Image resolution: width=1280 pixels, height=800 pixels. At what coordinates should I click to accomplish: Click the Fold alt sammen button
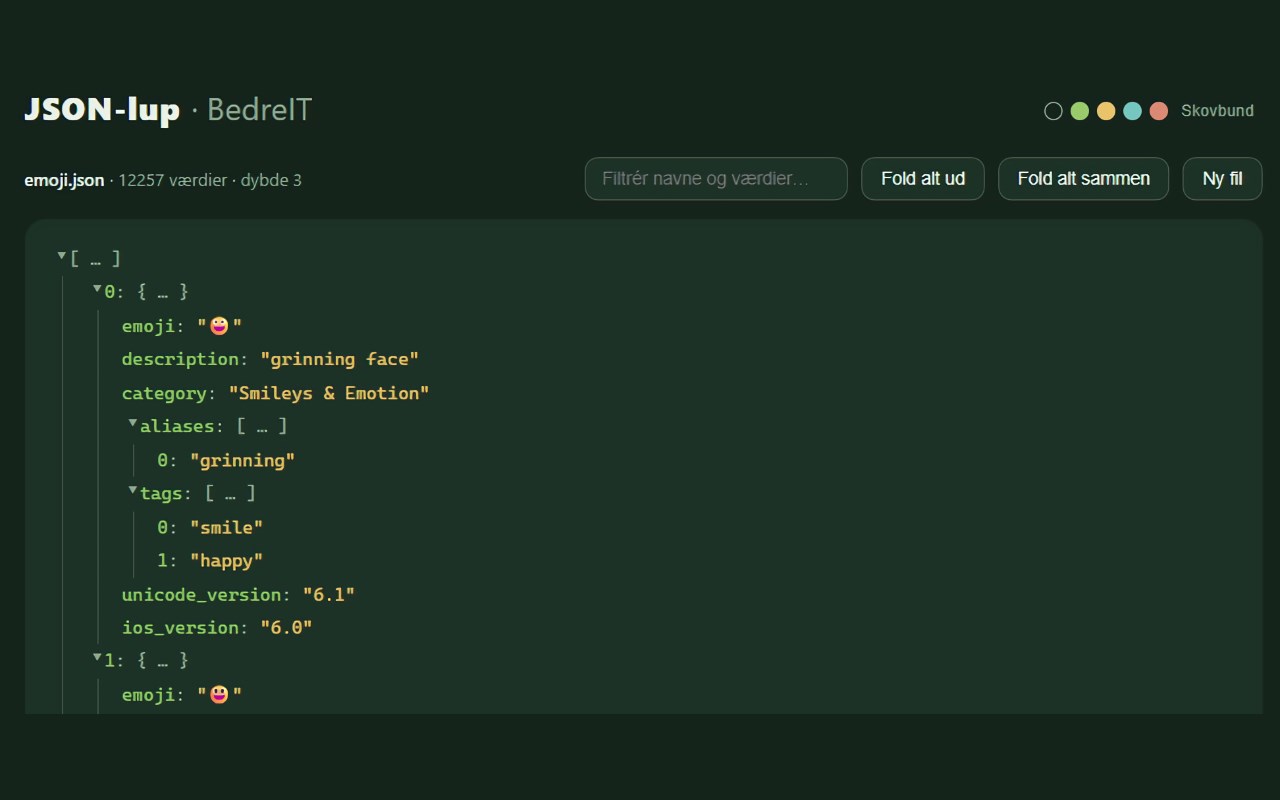click(x=1084, y=179)
